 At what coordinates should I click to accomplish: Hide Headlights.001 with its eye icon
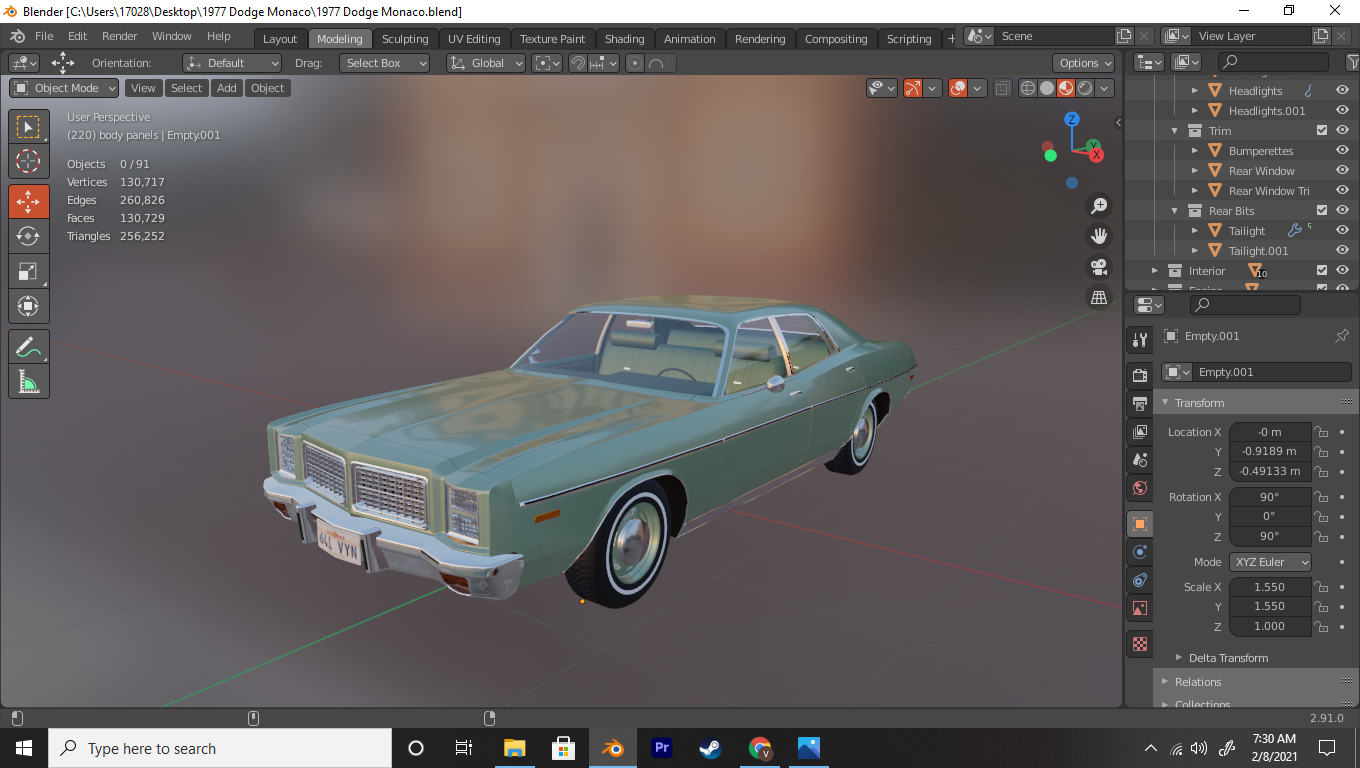click(x=1342, y=111)
